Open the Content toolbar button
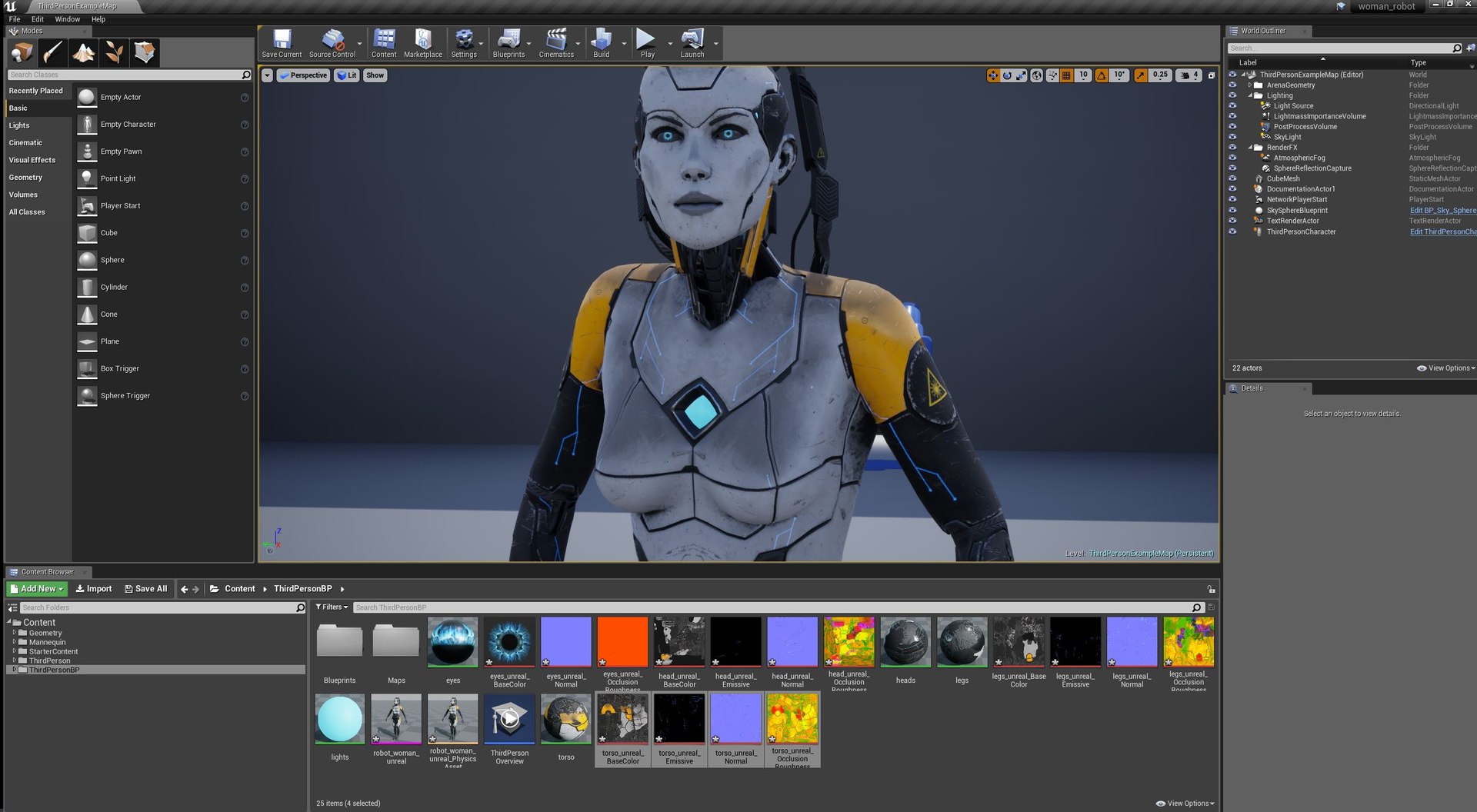Image resolution: width=1477 pixels, height=812 pixels. coord(384,44)
